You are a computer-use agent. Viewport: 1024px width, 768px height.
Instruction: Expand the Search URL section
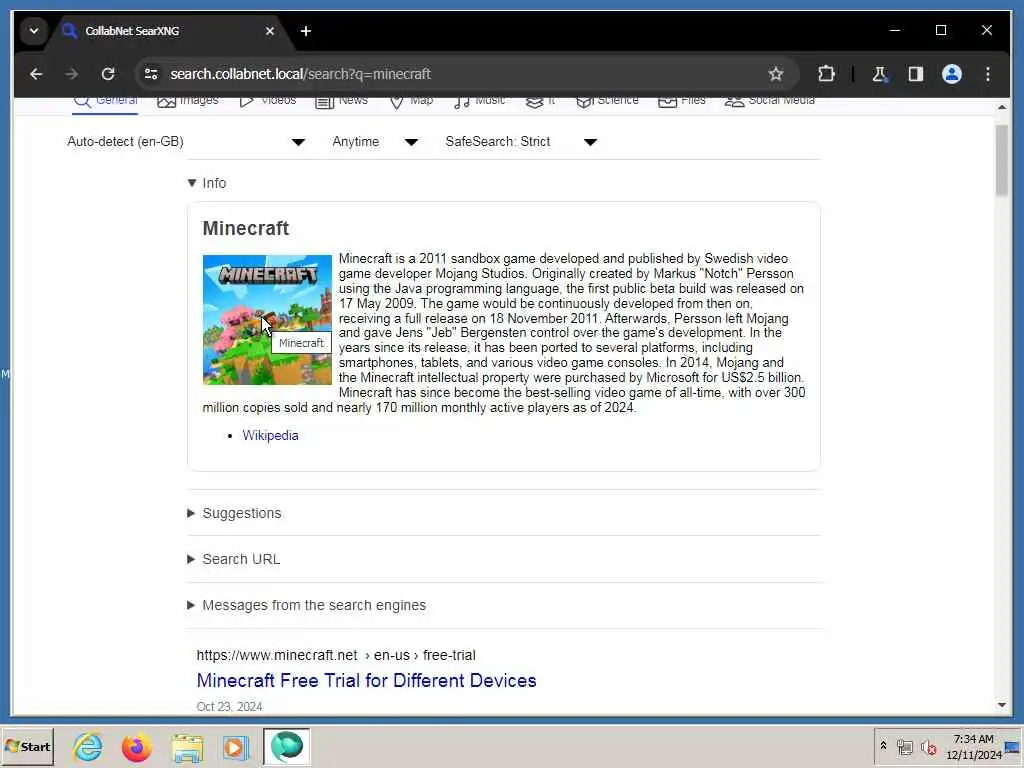[234, 559]
